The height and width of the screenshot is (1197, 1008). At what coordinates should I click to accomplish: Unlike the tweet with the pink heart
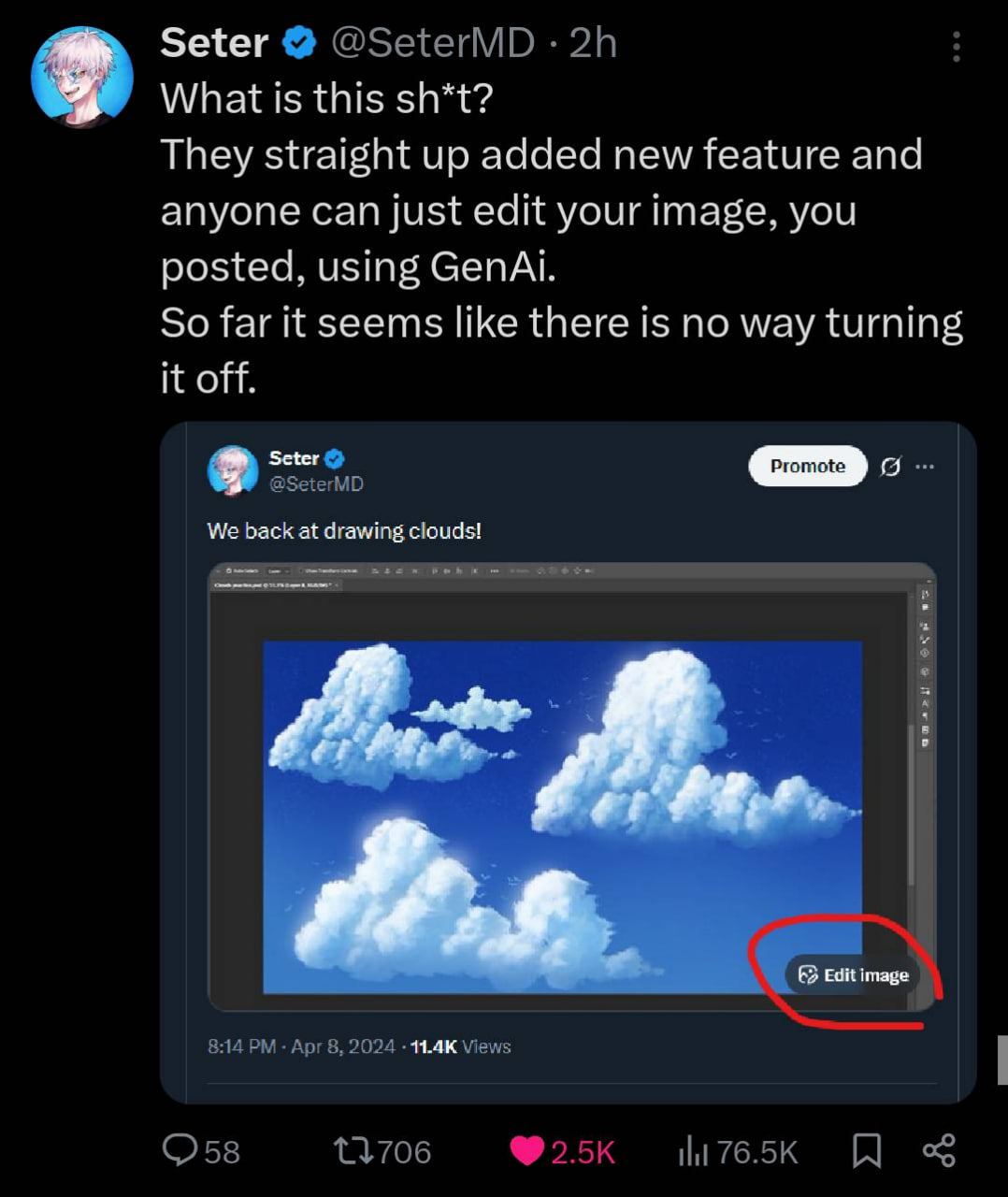527,1150
